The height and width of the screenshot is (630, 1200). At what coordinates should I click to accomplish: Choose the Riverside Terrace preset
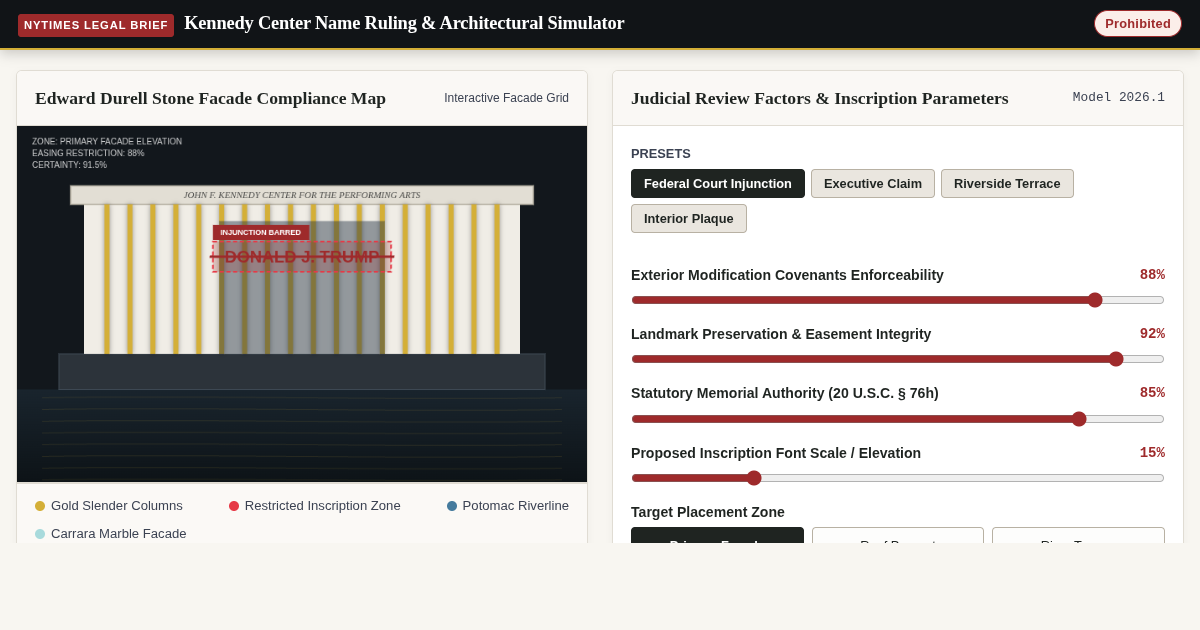click(1007, 184)
